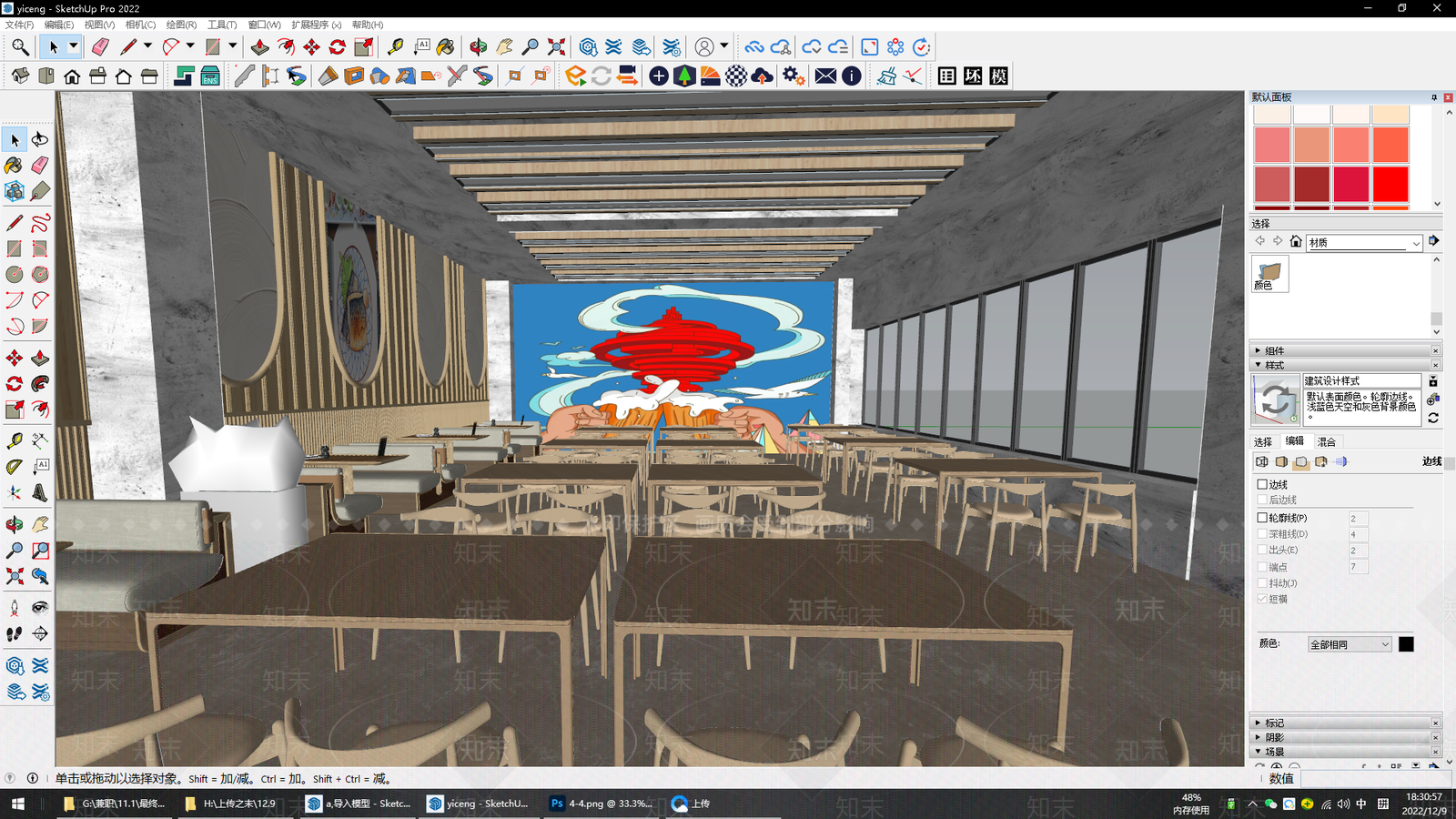Select the Tape Measure tool
The image size is (1456, 819).
click(x=14, y=440)
